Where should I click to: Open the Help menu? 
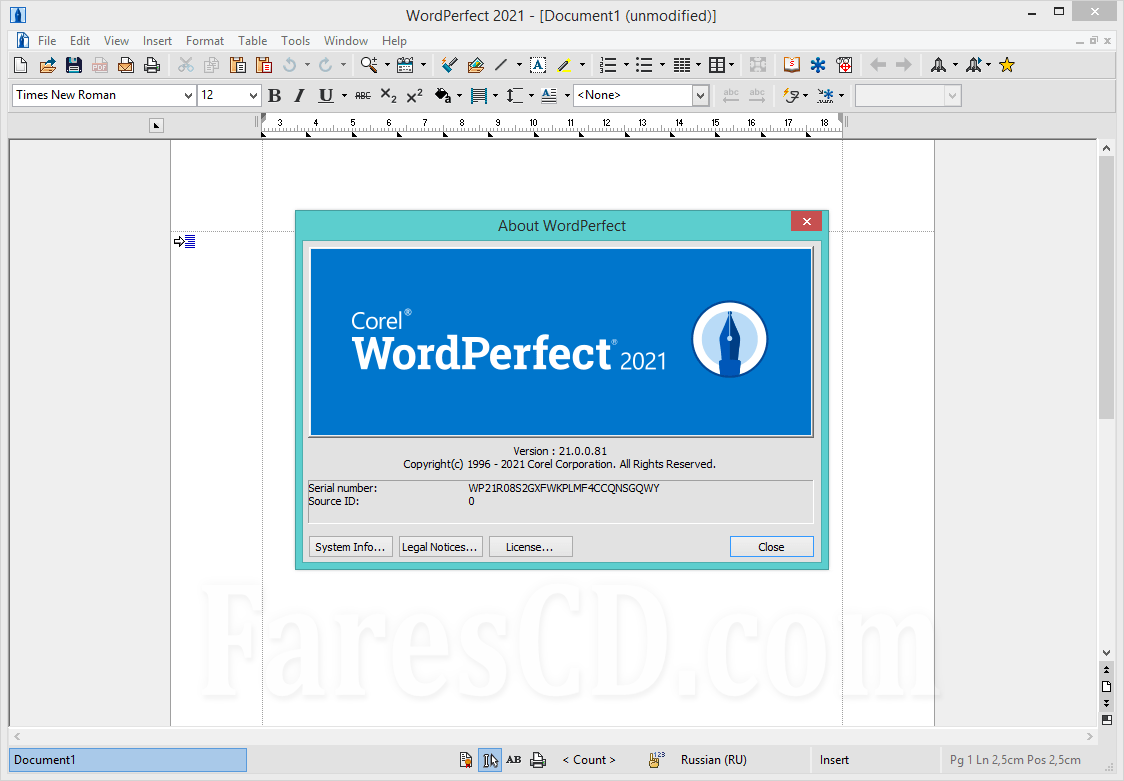pyautogui.click(x=394, y=41)
